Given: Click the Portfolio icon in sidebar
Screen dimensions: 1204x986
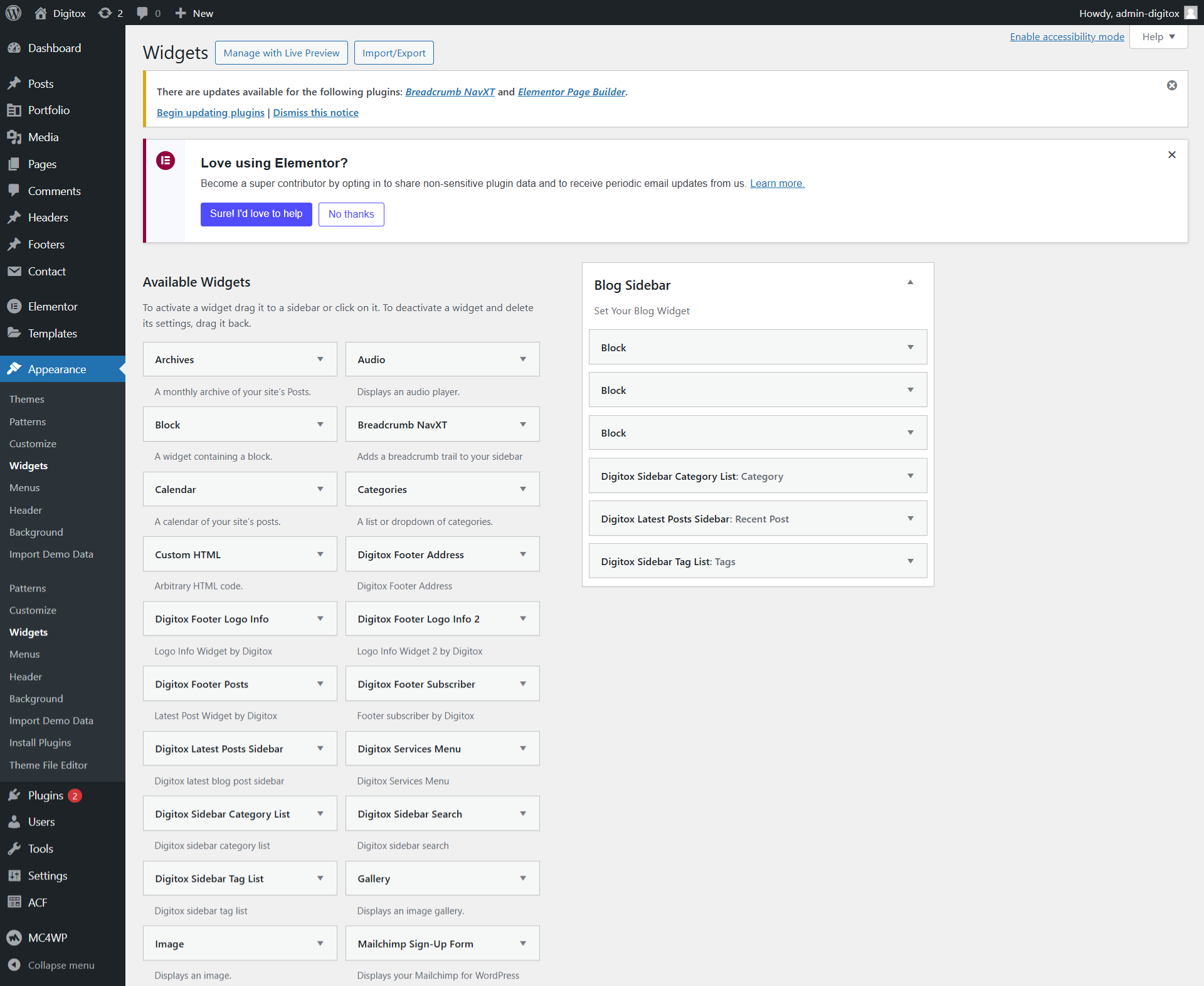Looking at the screenshot, I should [x=14, y=110].
